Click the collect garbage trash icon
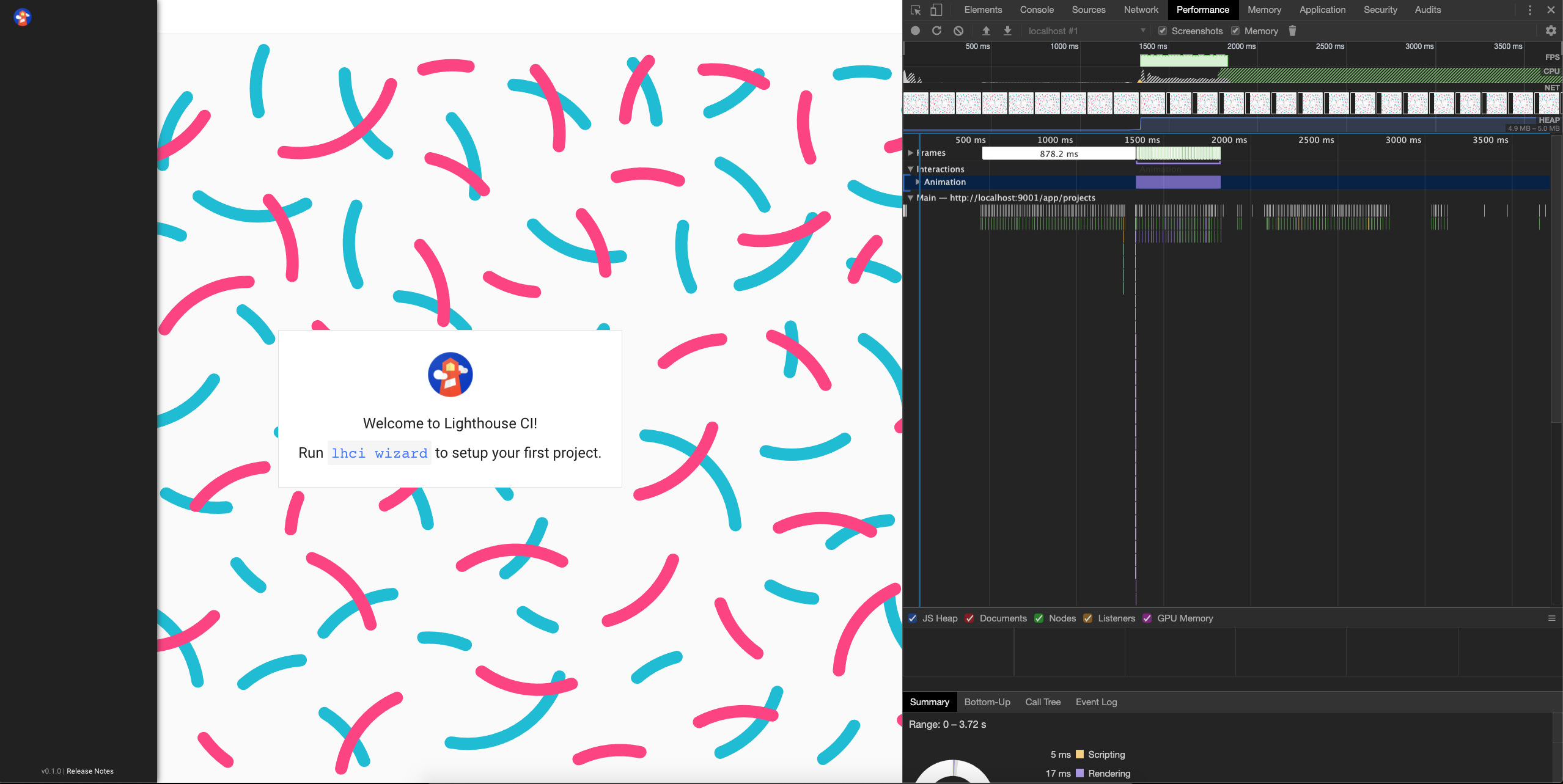1563x784 pixels. click(x=1292, y=31)
